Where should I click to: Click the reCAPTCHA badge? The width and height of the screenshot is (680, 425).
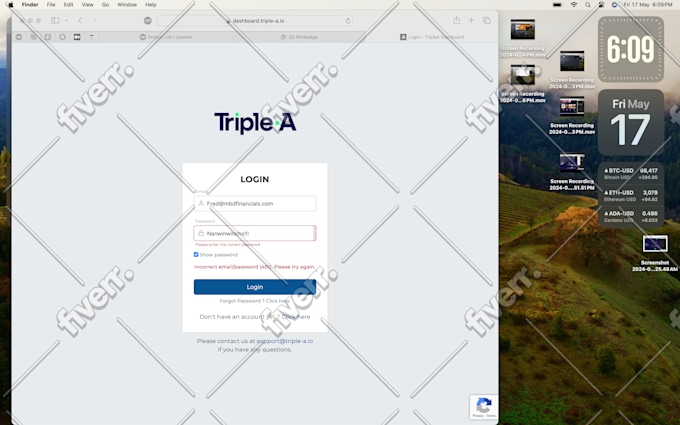(x=484, y=407)
